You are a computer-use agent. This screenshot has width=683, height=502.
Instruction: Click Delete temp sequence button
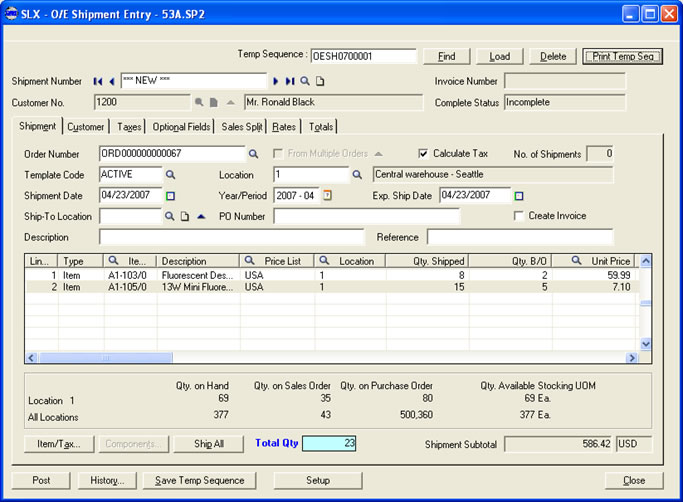[x=553, y=57]
